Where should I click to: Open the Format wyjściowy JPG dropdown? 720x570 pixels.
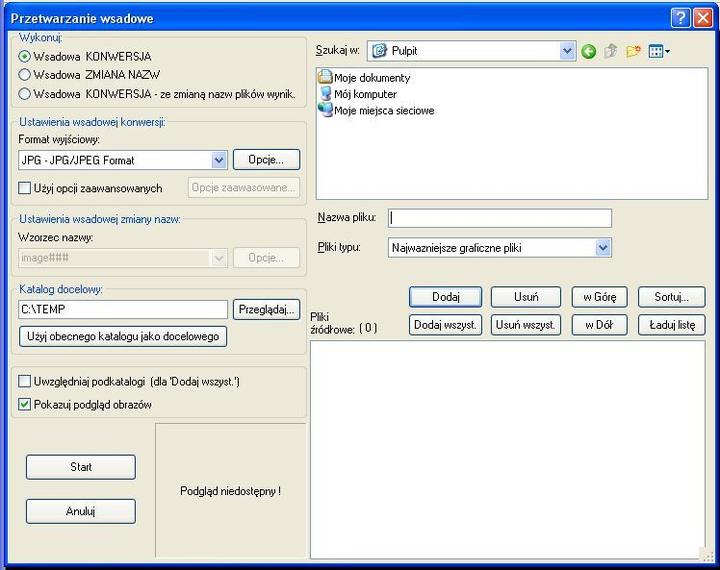[219, 160]
